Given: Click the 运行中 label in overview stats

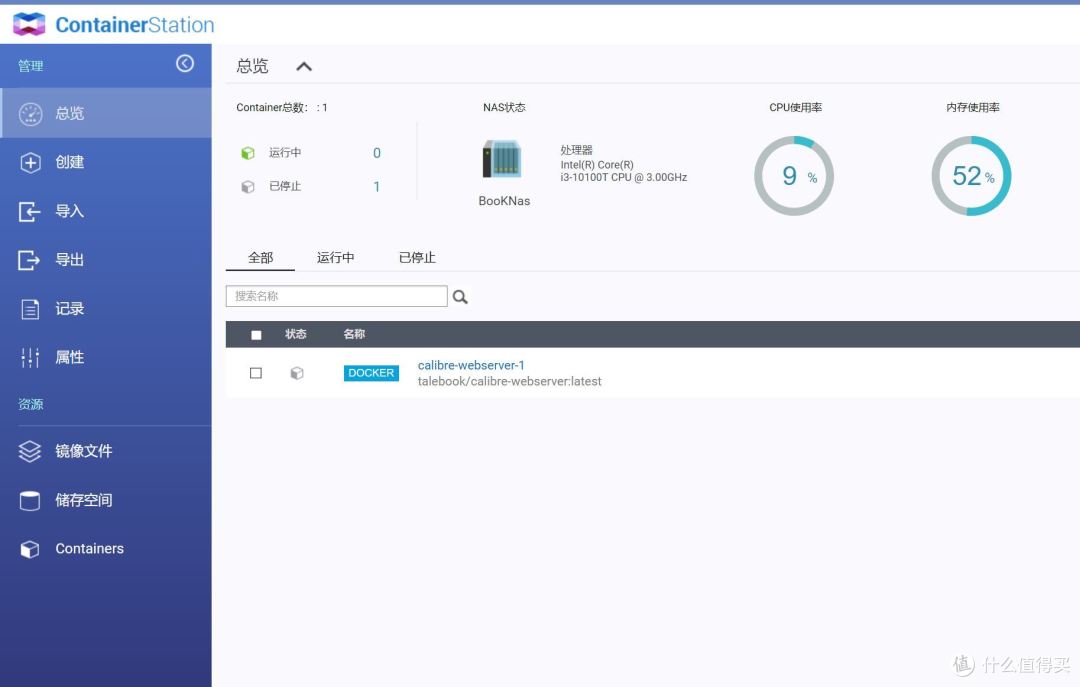Looking at the screenshot, I should (x=285, y=153).
